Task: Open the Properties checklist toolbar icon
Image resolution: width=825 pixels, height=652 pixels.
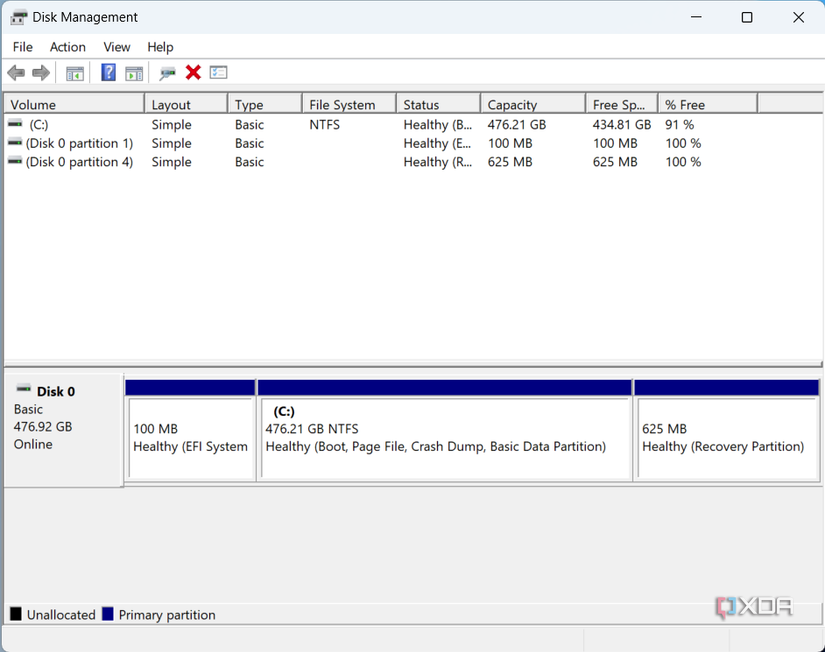Action: pos(218,73)
